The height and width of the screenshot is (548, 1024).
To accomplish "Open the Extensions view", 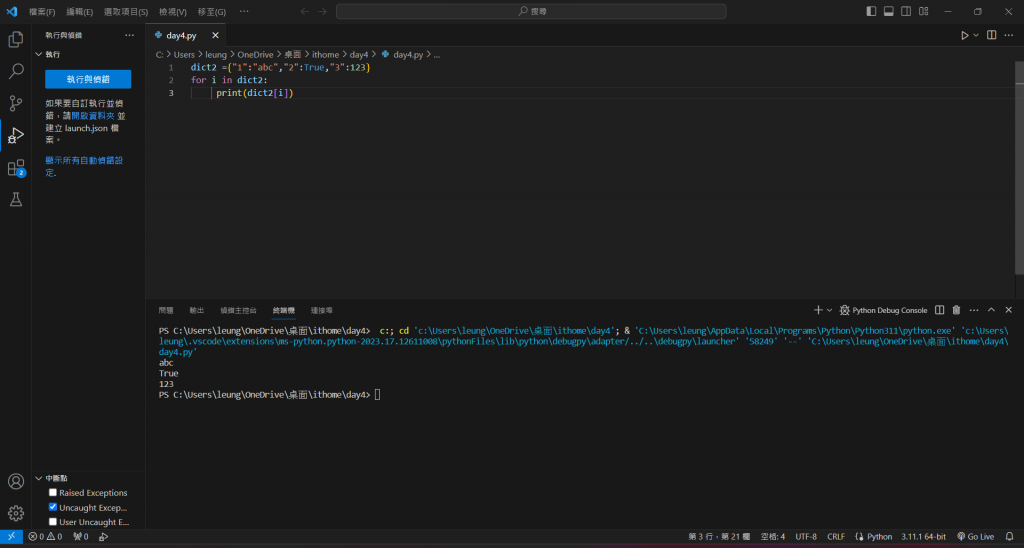I will (x=16, y=168).
